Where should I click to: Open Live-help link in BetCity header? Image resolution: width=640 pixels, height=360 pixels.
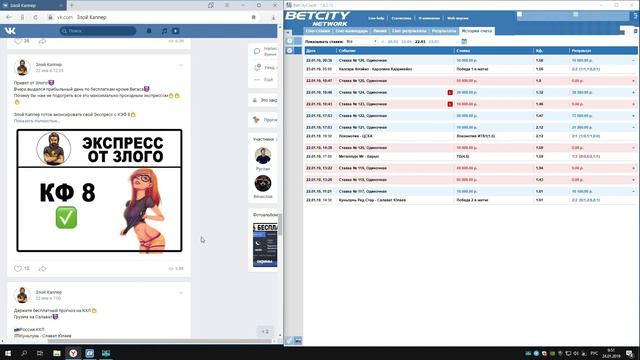(376, 18)
